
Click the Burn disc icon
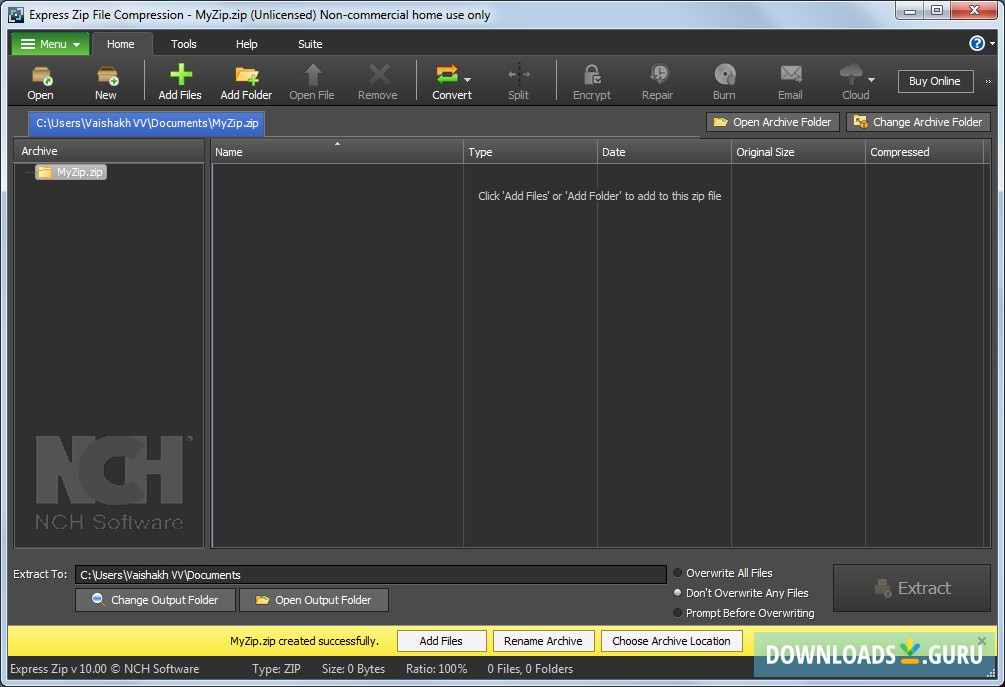click(725, 74)
